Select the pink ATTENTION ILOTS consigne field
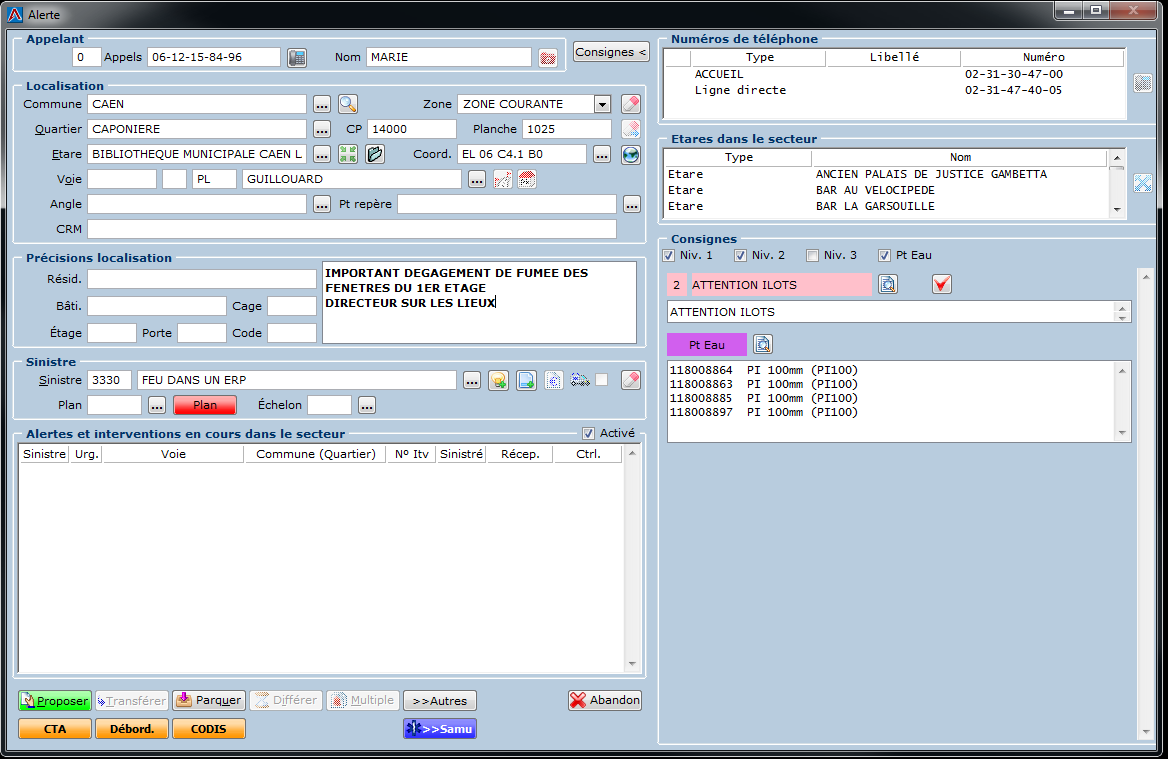Screen dimensions: 1168x759 [781, 285]
